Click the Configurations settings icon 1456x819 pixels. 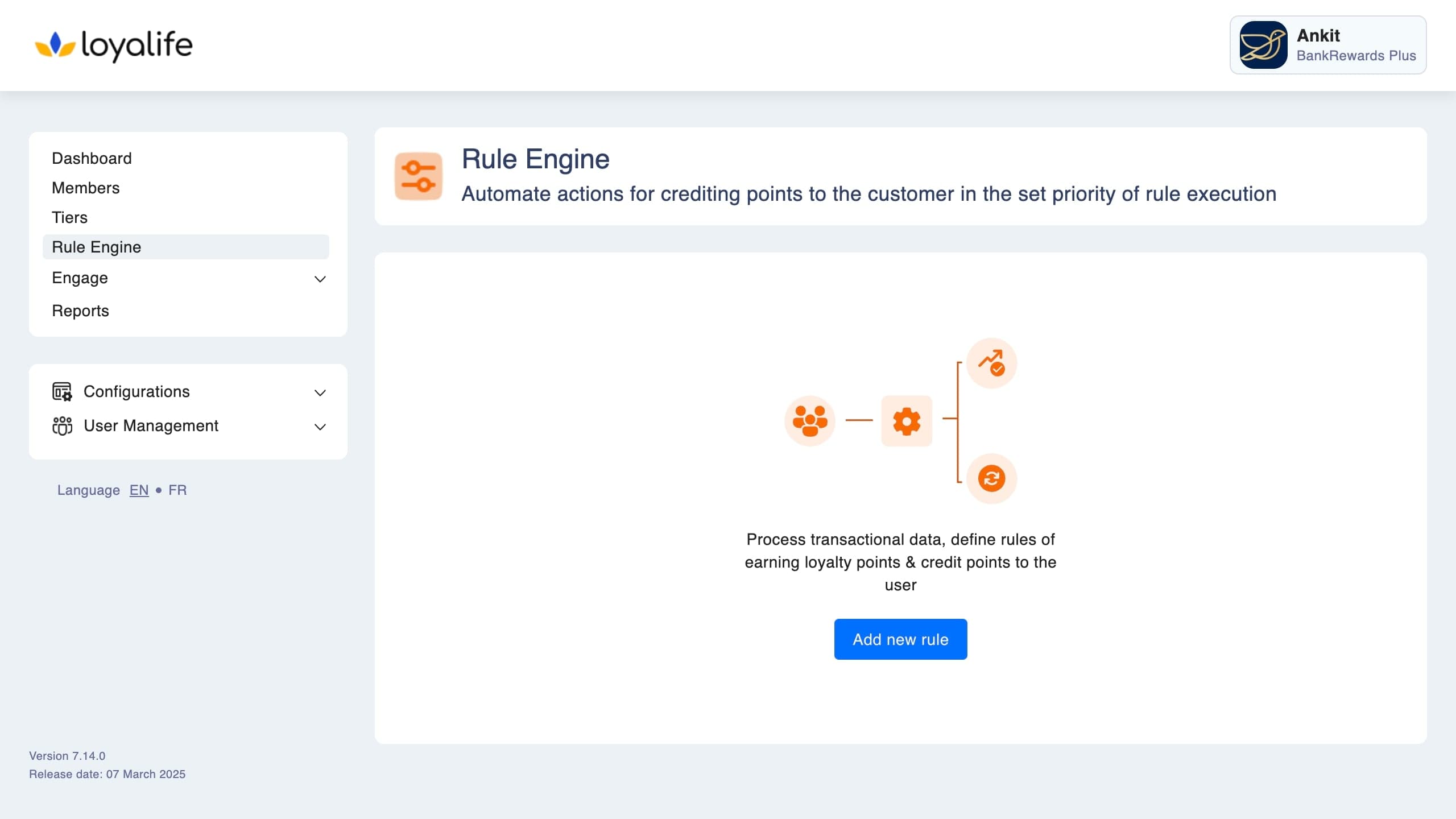pyautogui.click(x=62, y=391)
